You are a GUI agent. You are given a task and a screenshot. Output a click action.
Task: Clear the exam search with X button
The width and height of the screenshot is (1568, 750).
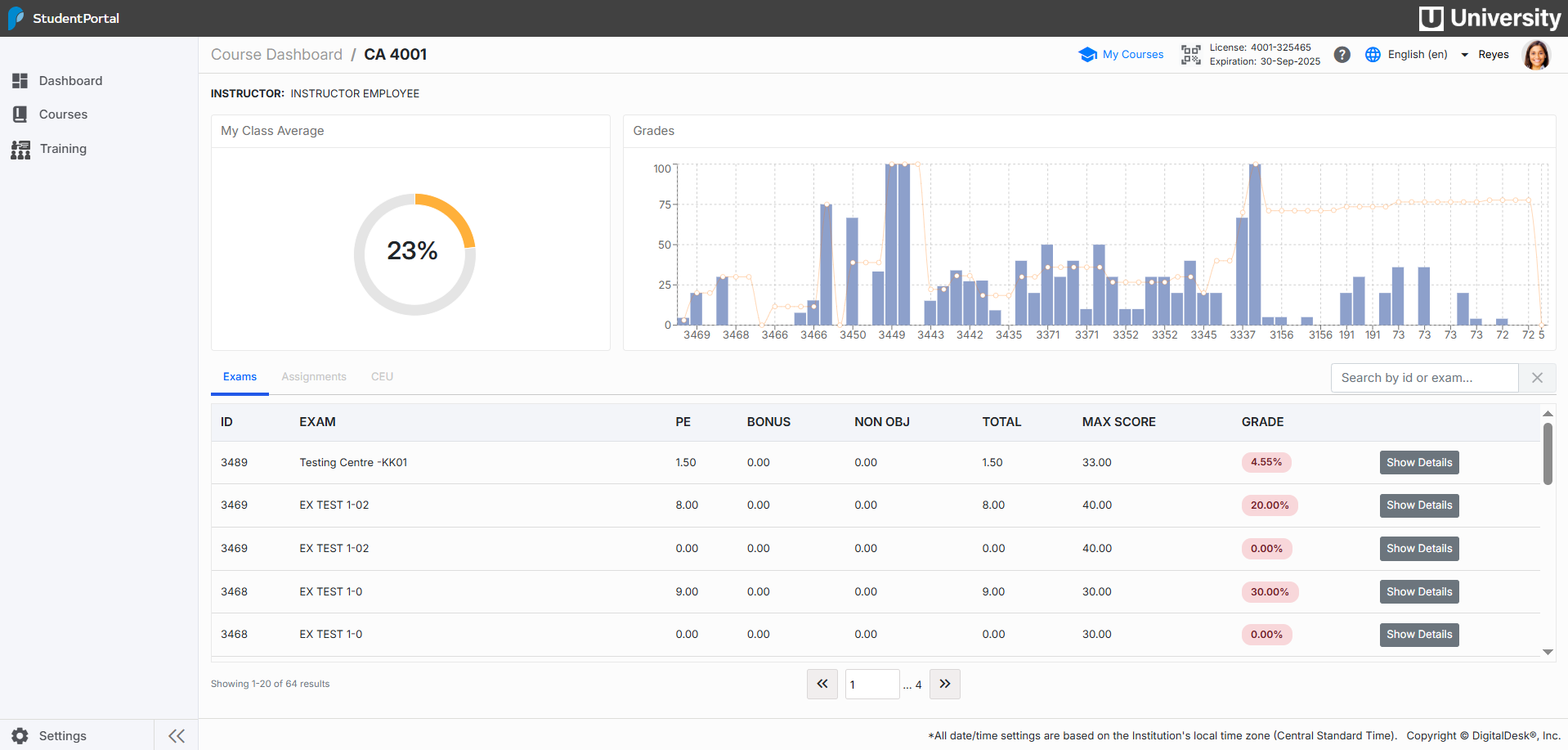[1537, 378]
